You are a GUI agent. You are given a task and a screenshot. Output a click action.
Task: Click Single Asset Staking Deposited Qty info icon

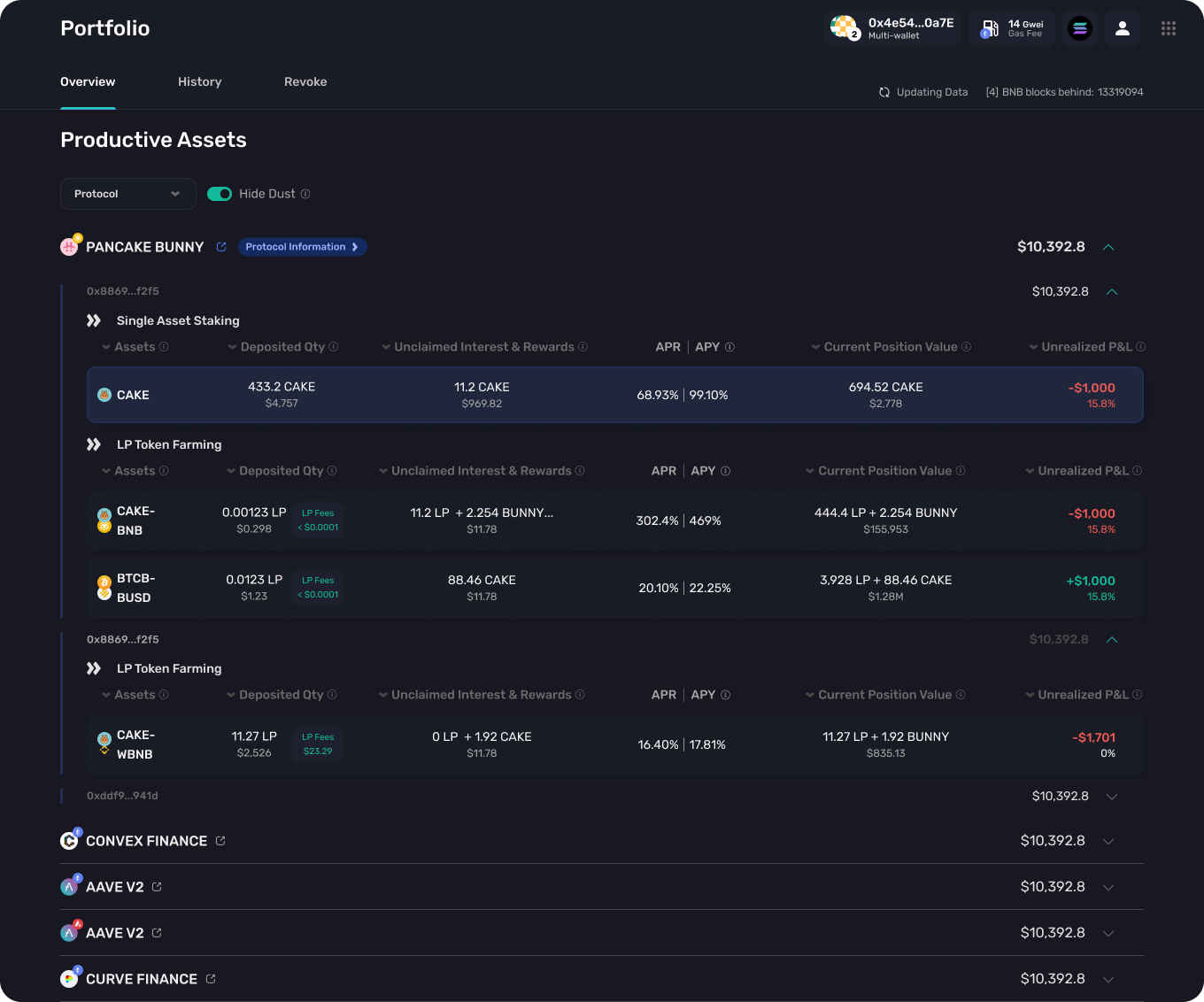[x=334, y=347]
